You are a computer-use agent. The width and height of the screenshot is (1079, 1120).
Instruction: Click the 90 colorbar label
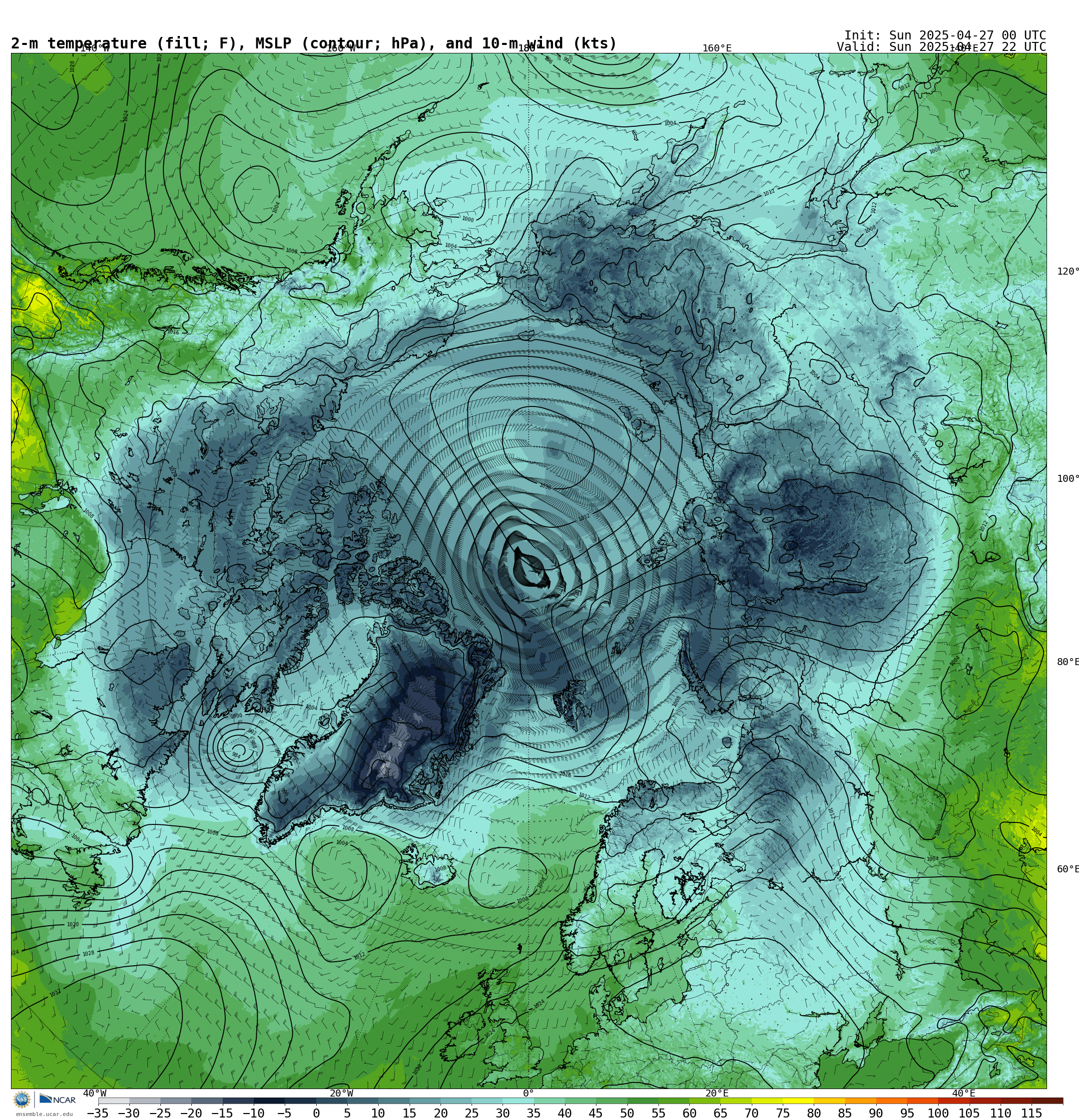click(876, 1113)
